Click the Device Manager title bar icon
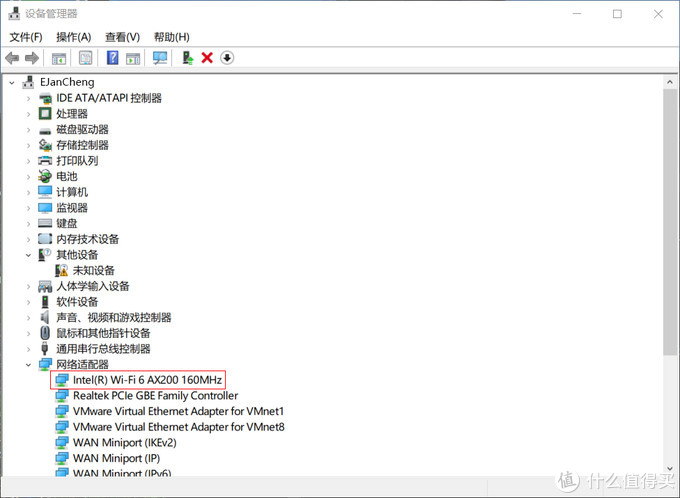The height and width of the screenshot is (498, 680). 14,13
